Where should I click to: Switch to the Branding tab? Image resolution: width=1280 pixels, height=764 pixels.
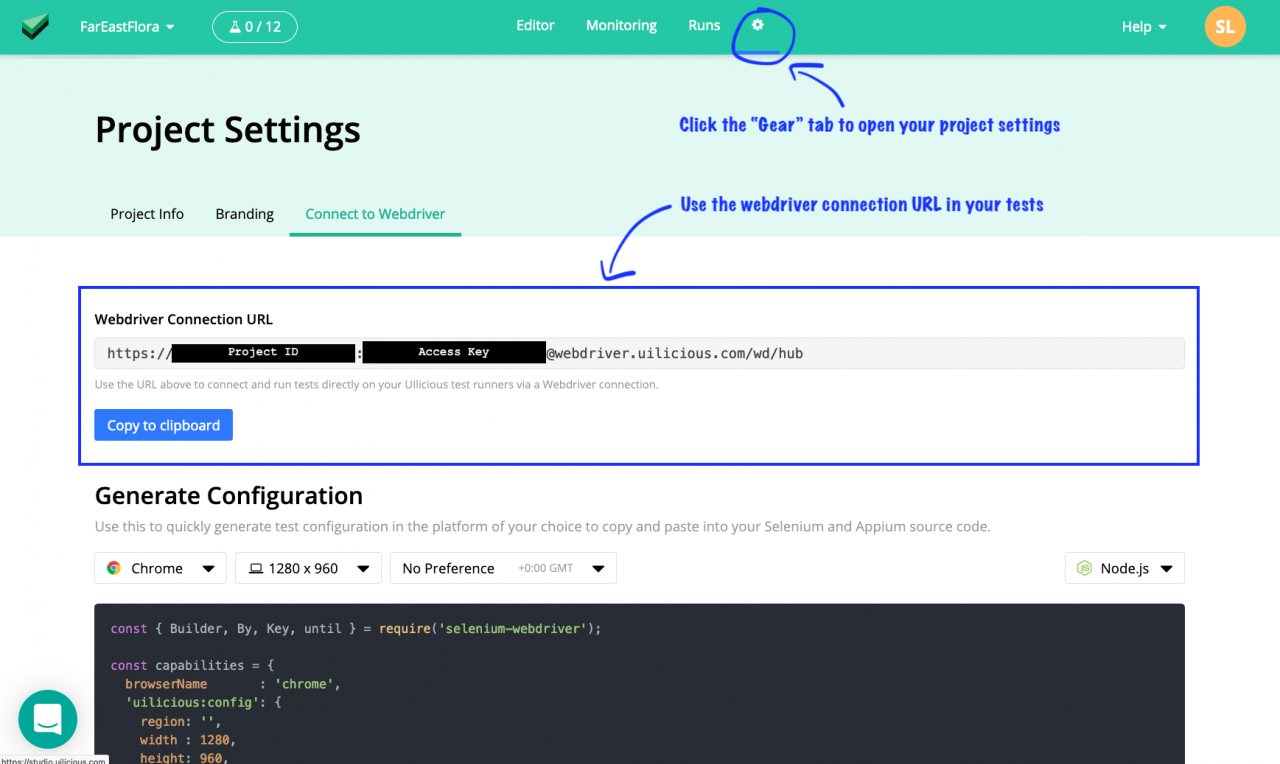[244, 213]
